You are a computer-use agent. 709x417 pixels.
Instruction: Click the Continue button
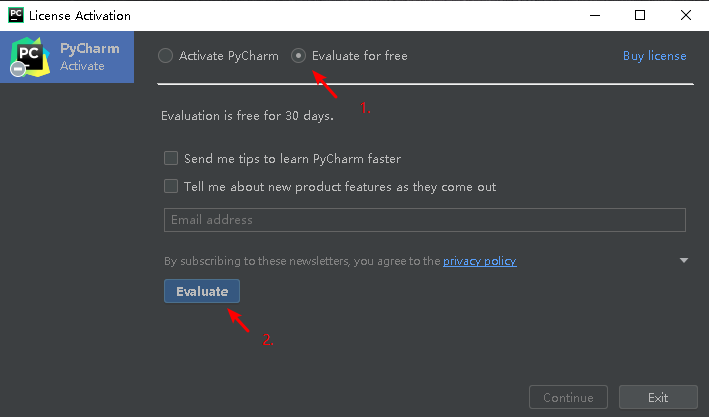point(568,397)
